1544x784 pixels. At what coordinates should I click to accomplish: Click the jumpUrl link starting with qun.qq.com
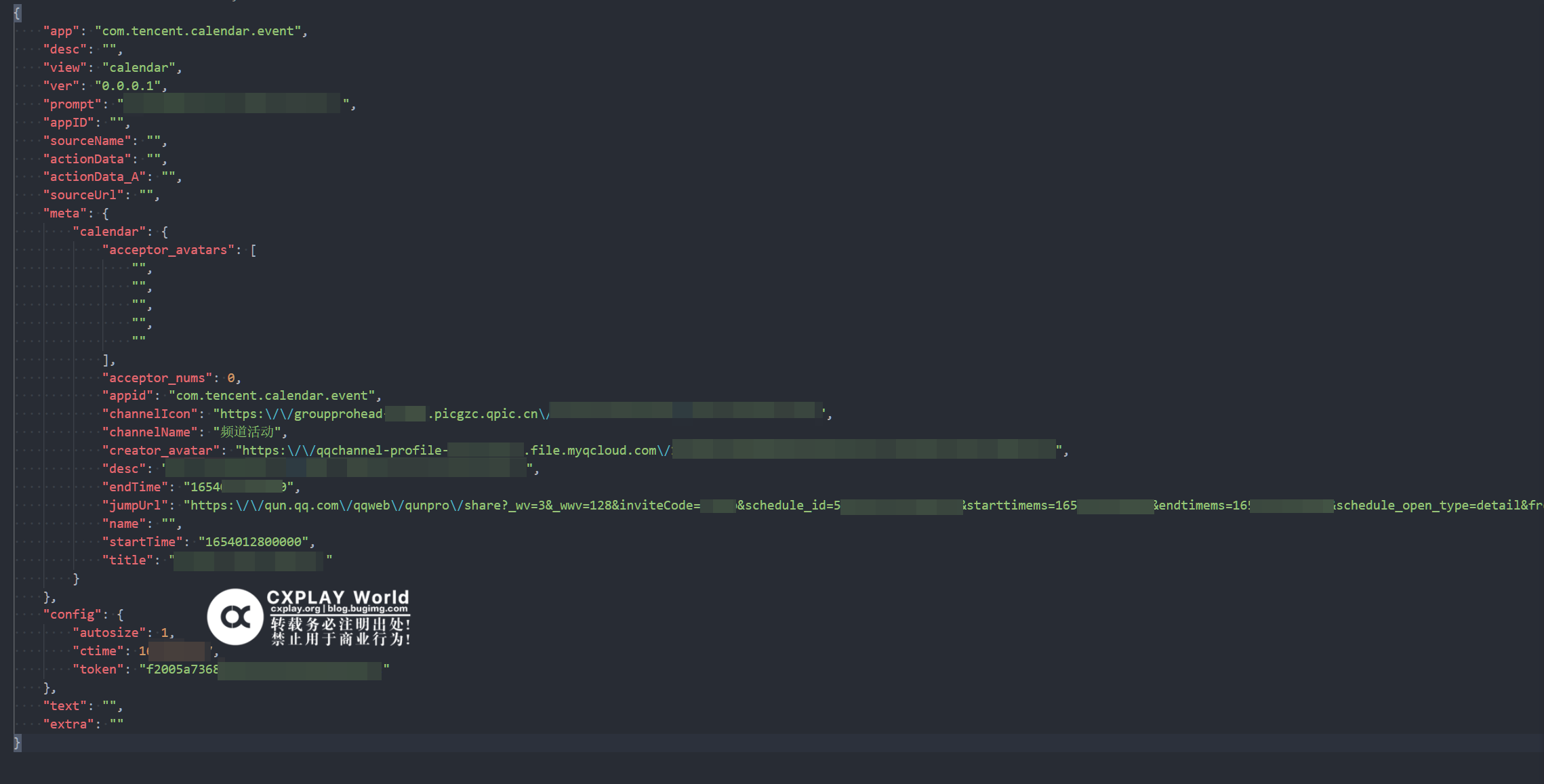tap(864, 506)
